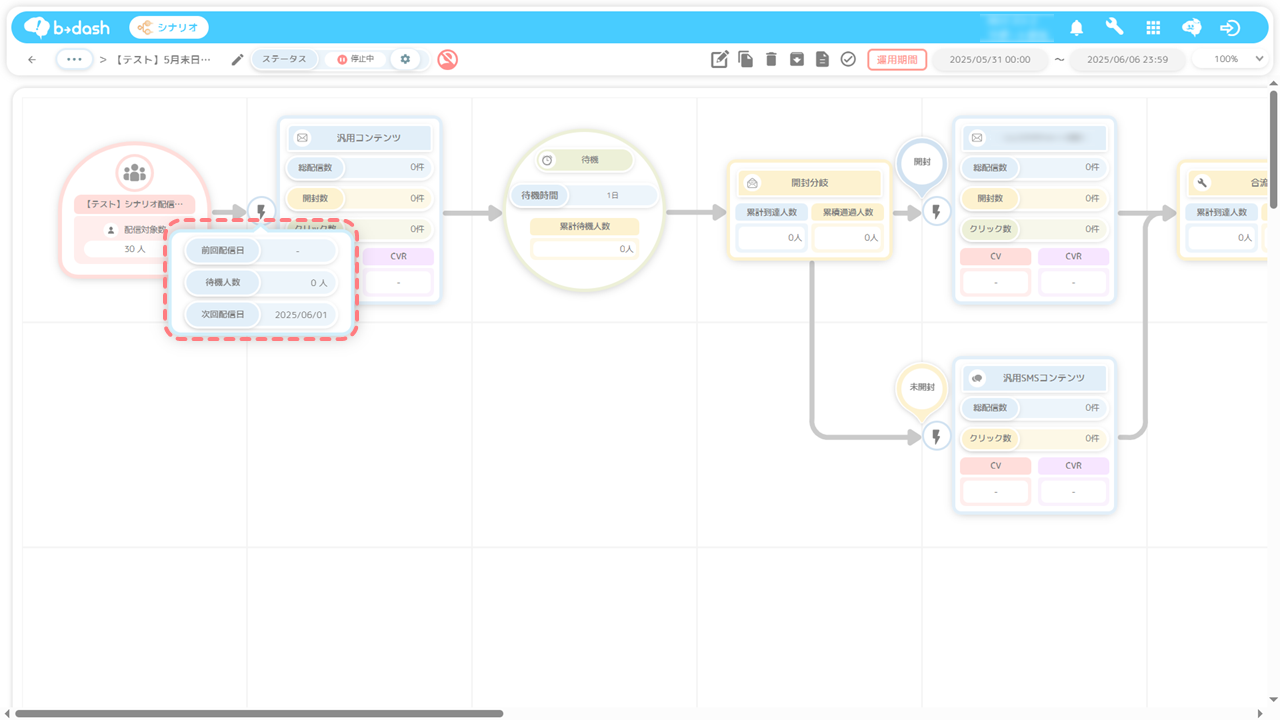
Task: Click the 開封 branch pin label
Action: pos(922,161)
